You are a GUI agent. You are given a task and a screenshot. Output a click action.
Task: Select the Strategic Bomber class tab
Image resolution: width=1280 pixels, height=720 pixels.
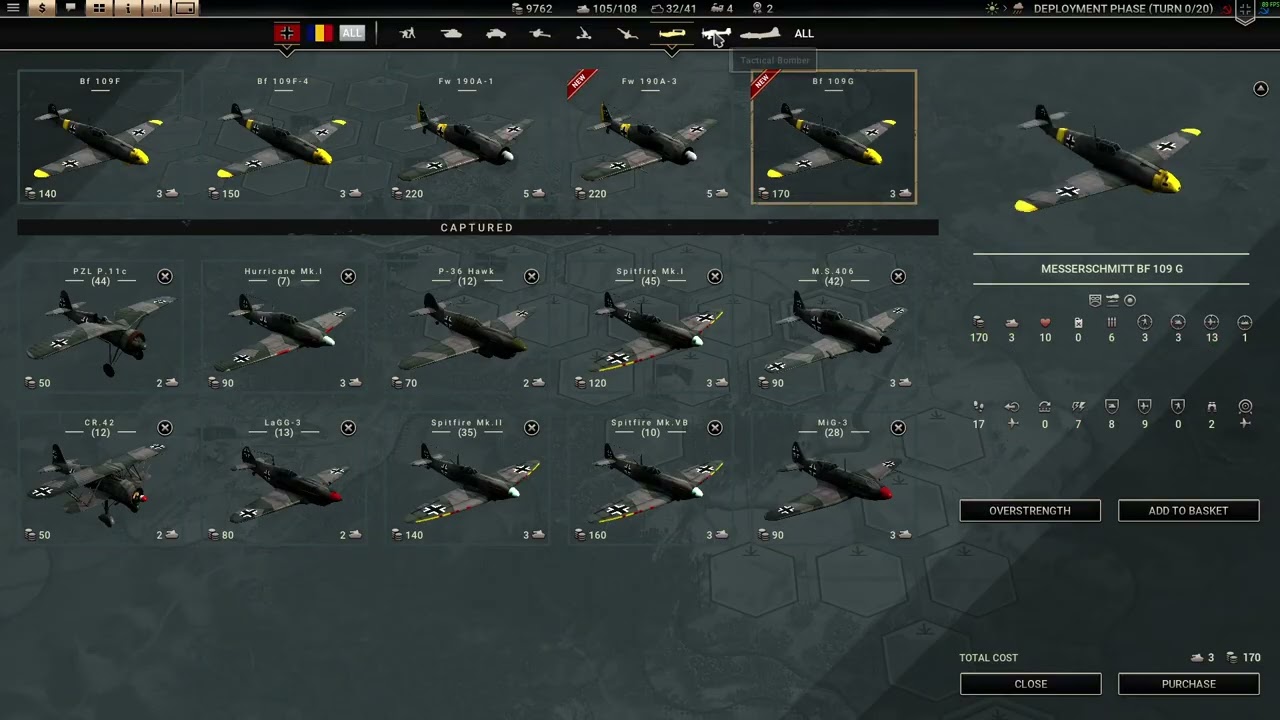click(x=760, y=33)
